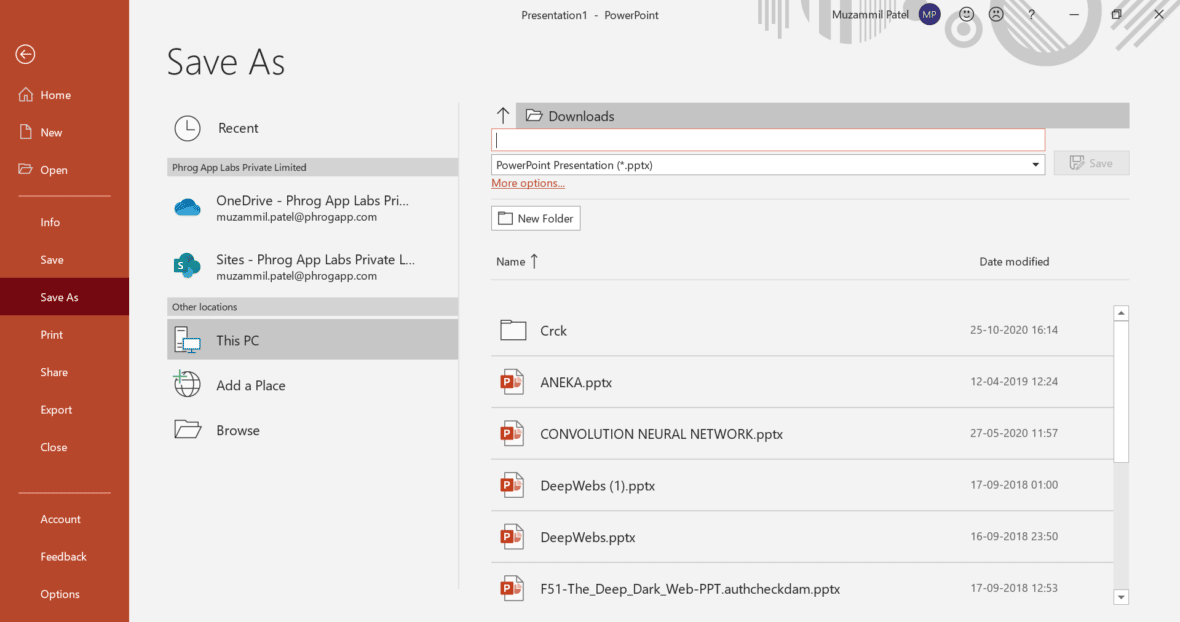Switch to the Print section
1180x622 pixels.
coord(50,334)
